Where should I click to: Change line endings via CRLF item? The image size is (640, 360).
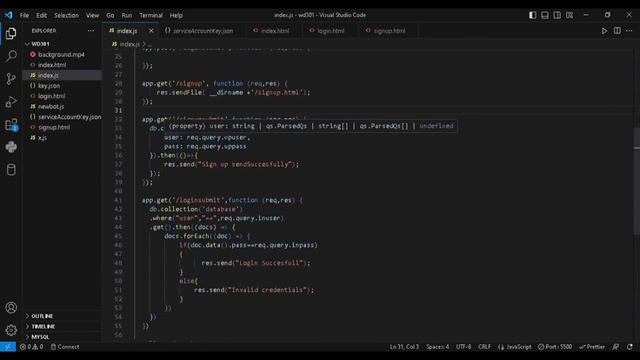pyautogui.click(x=484, y=347)
